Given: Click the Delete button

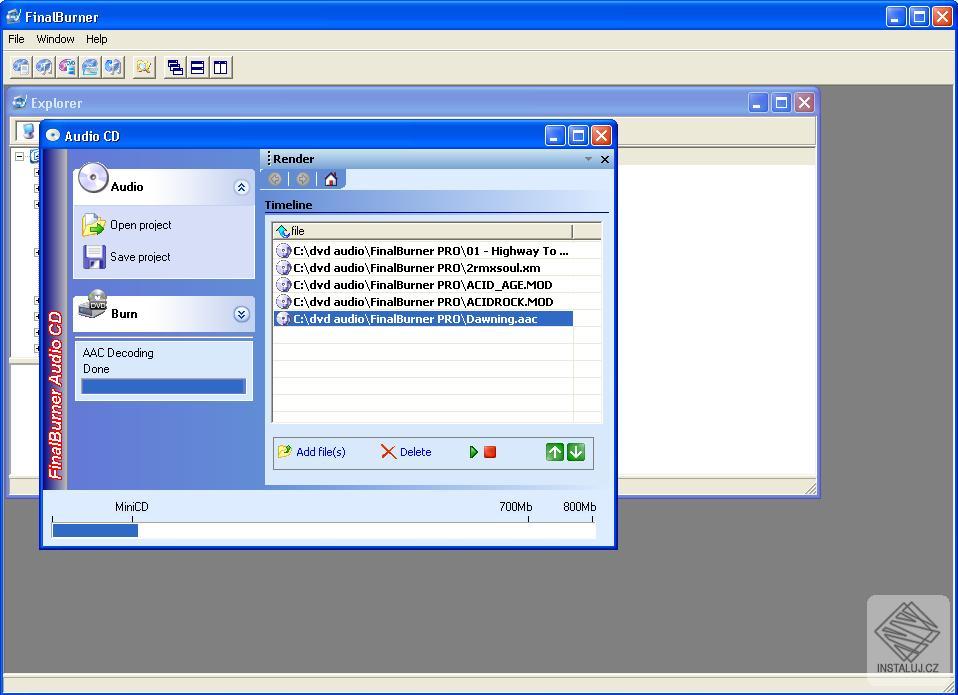Looking at the screenshot, I should [406, 452].
